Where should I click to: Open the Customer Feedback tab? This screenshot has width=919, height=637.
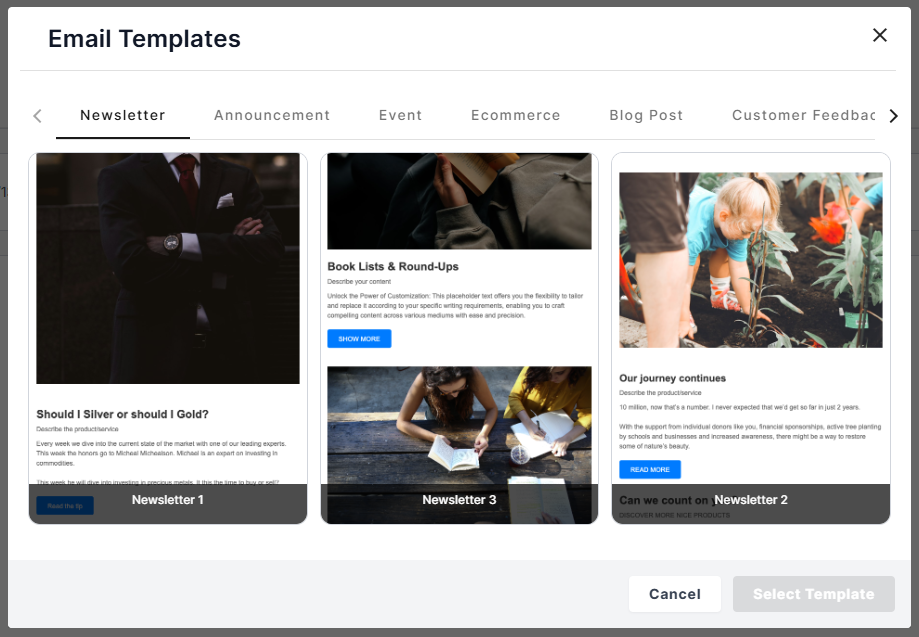803,115
